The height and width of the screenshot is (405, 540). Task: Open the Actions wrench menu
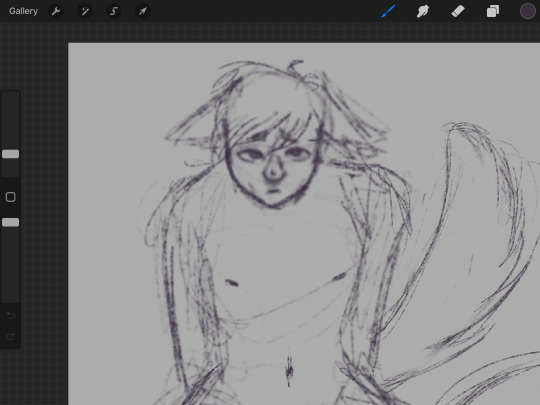pyautogui.click(x=56, y=11)
